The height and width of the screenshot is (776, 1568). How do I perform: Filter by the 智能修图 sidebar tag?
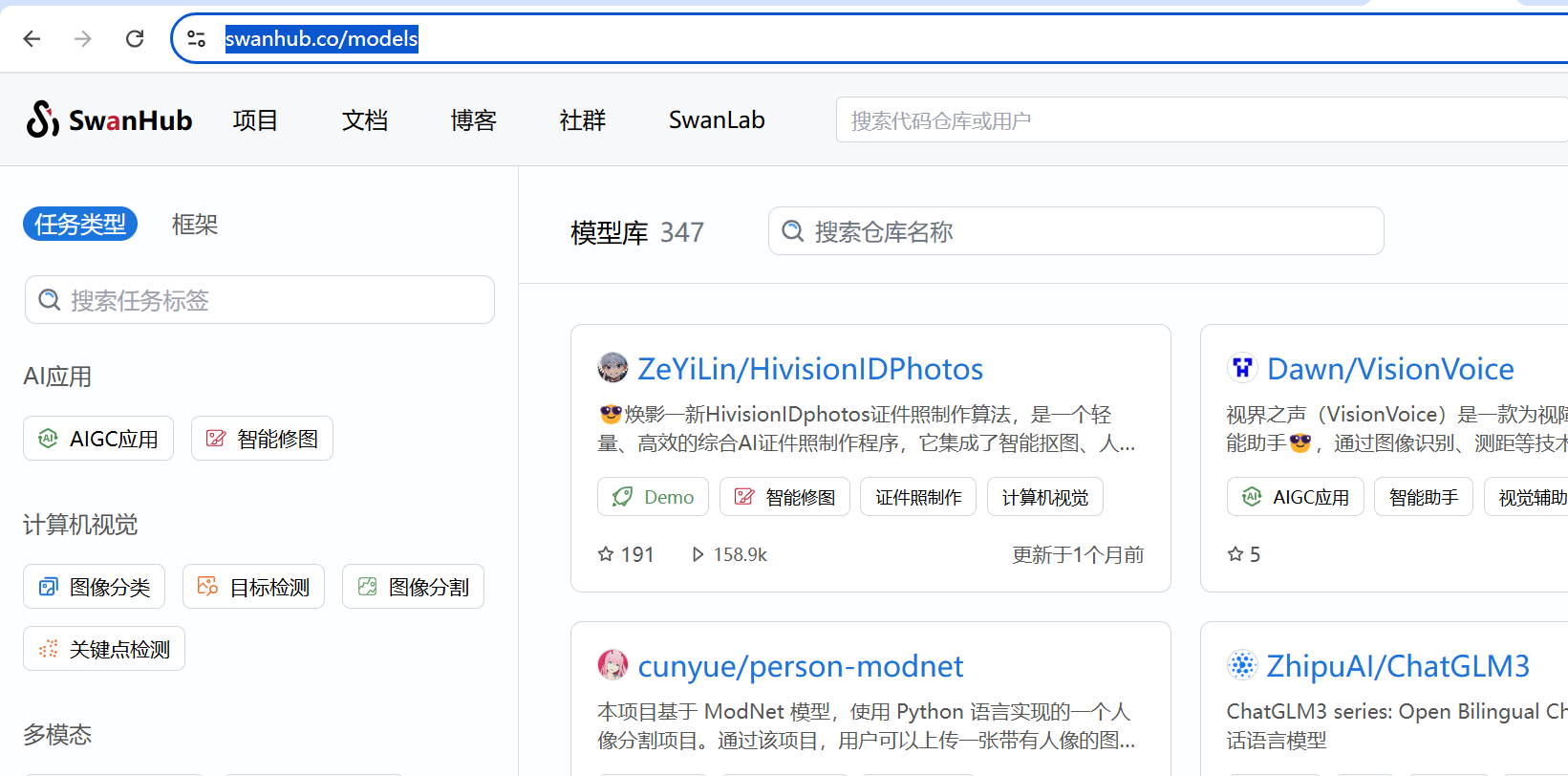click(262, 439)
